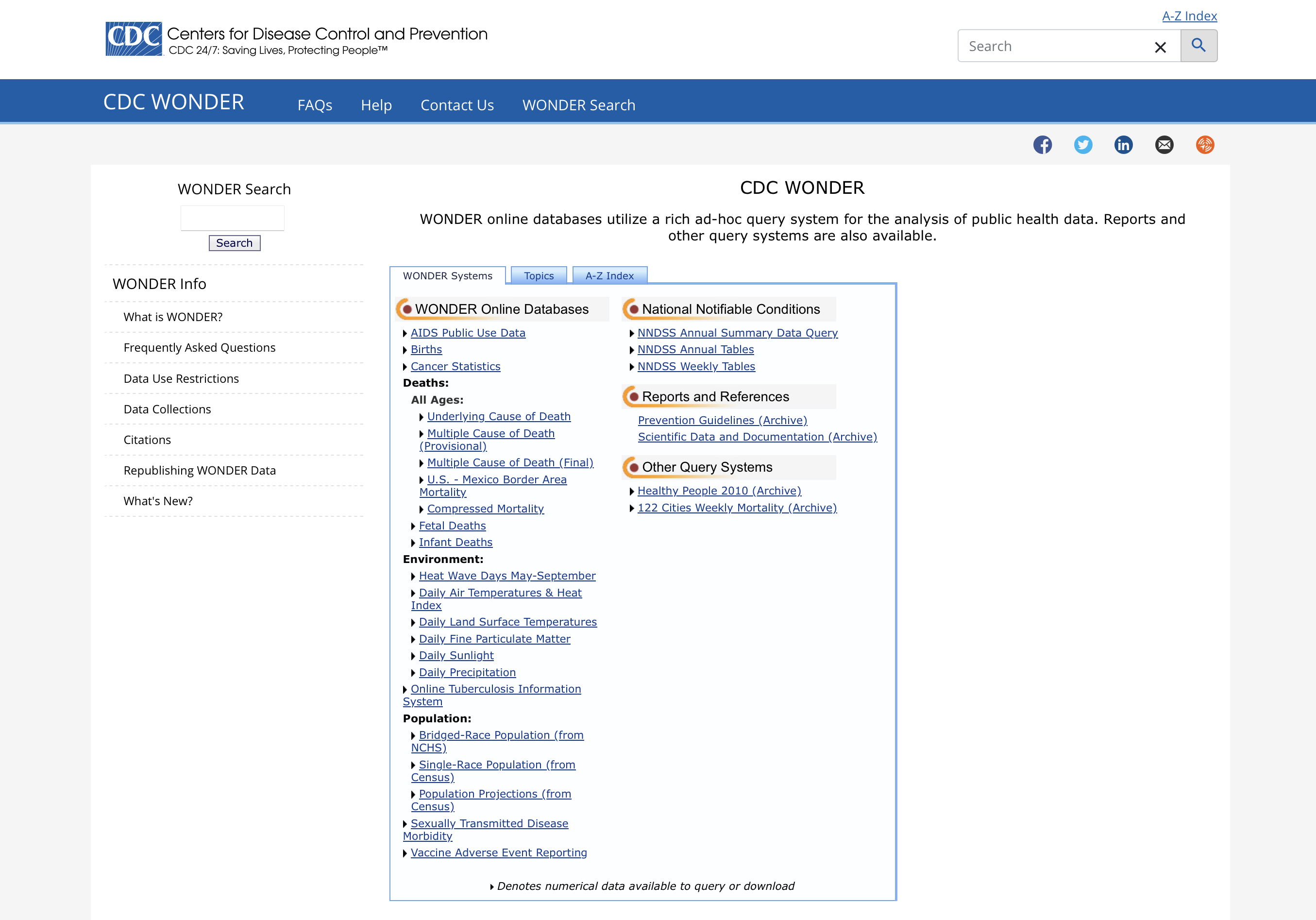Open Data Collections in sidebar
Viewport: 1316px width, 920px height.
168,409
